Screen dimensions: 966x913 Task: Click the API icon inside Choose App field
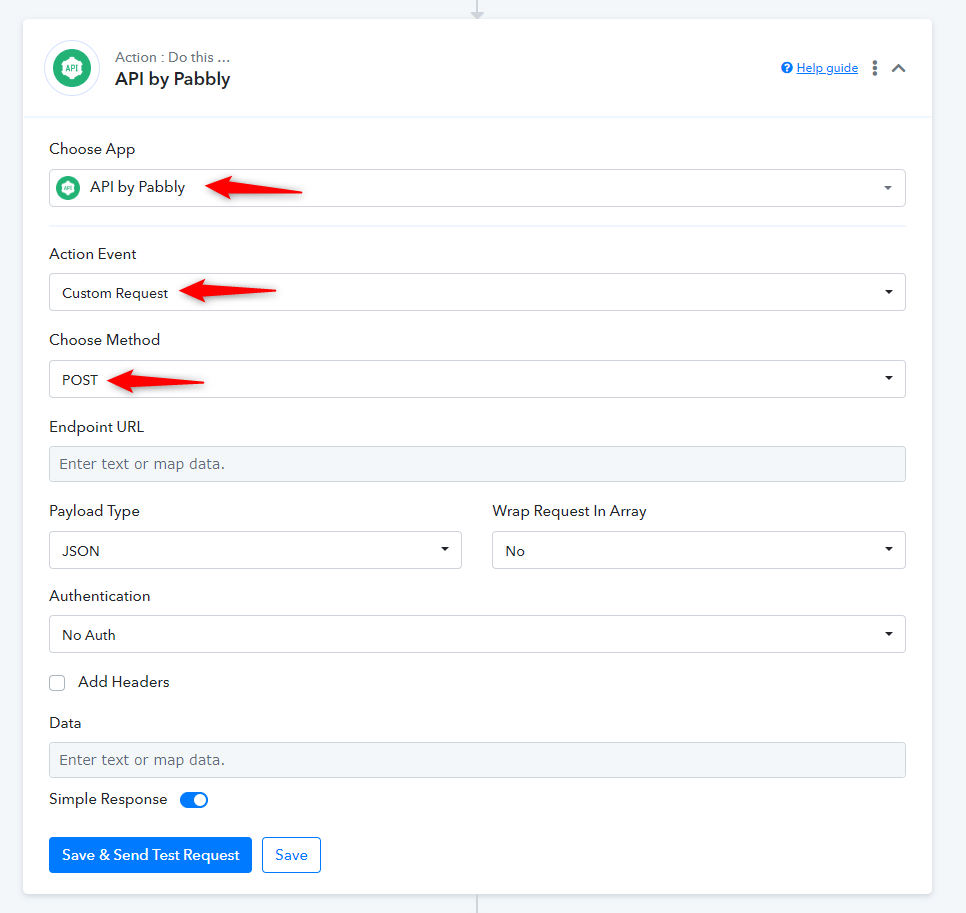click(68, 188)
